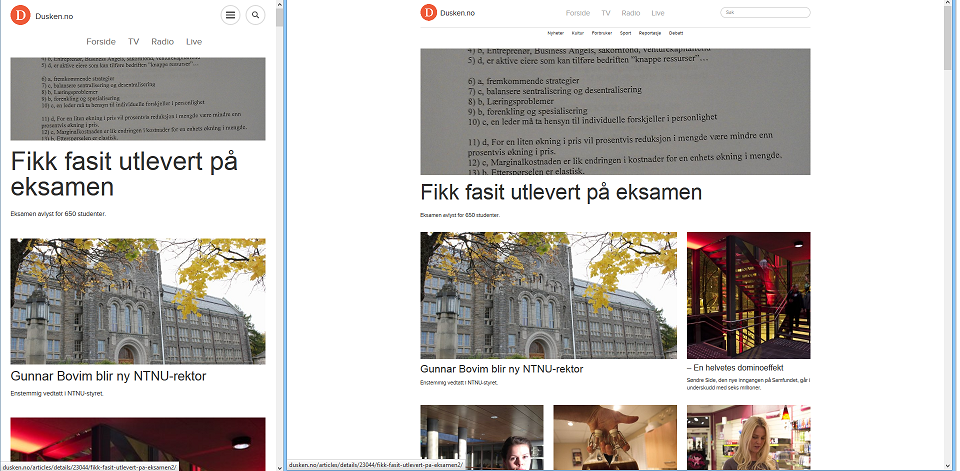Click Dusken.no site name in left window

click(54, 16)
